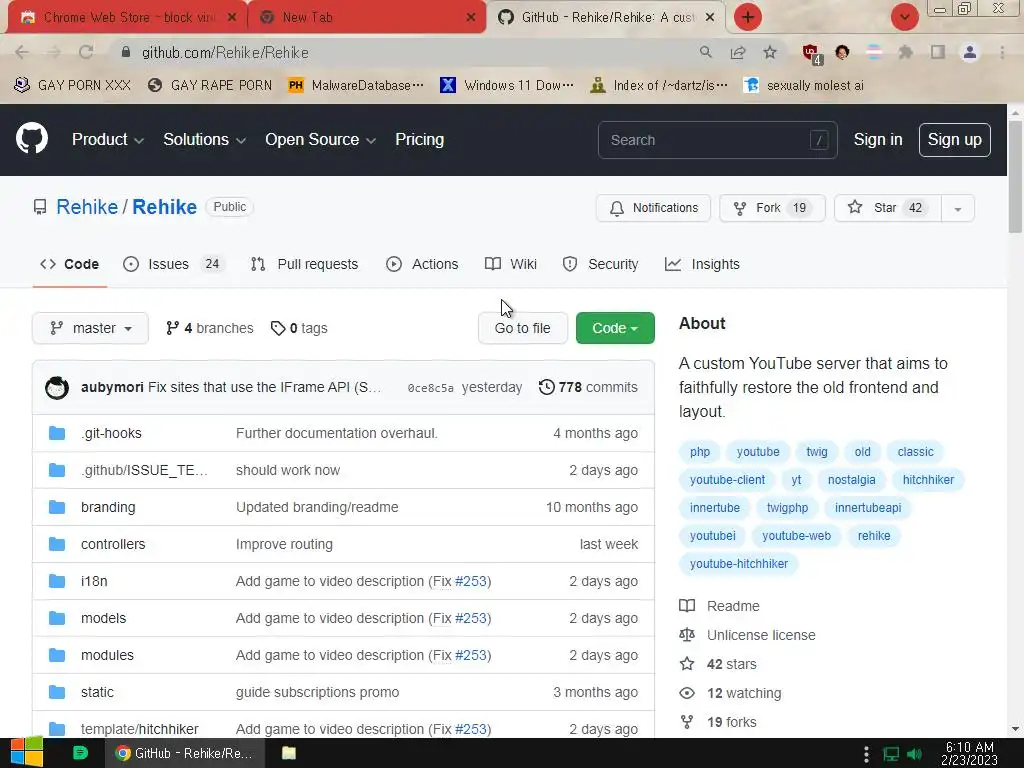The width and height of the screenshot is (1024, 768).
Task: Toggle the browser side panel icon
Action: (938, 52)
